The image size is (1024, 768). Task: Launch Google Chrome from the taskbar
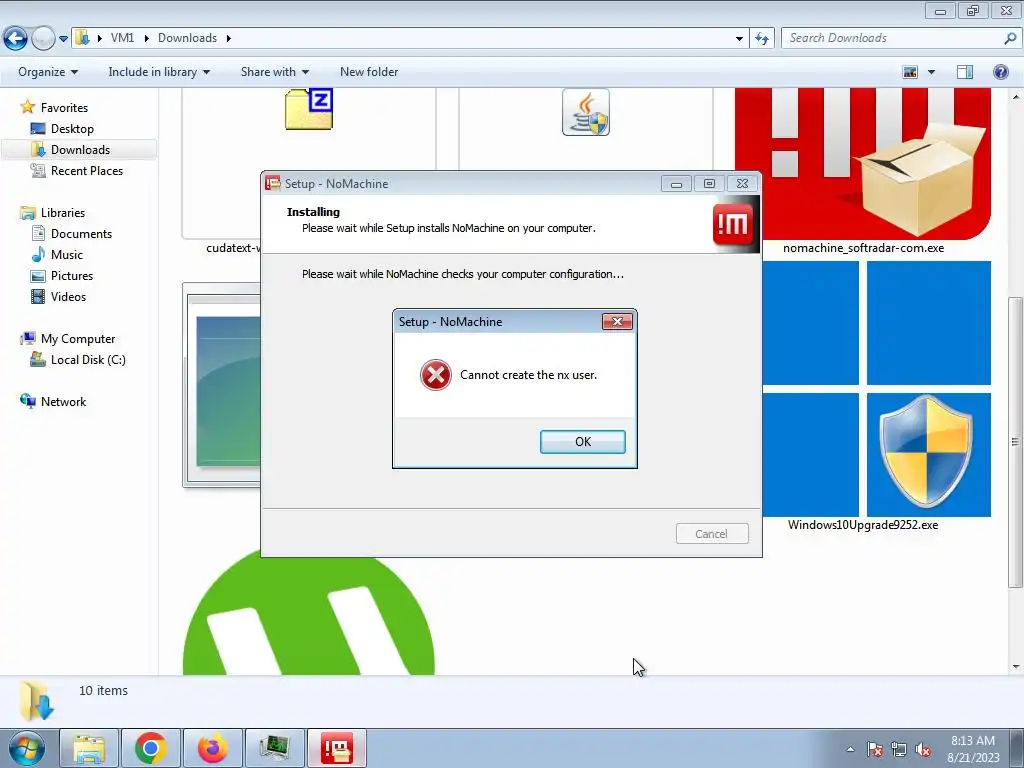[x=151, y=748]
